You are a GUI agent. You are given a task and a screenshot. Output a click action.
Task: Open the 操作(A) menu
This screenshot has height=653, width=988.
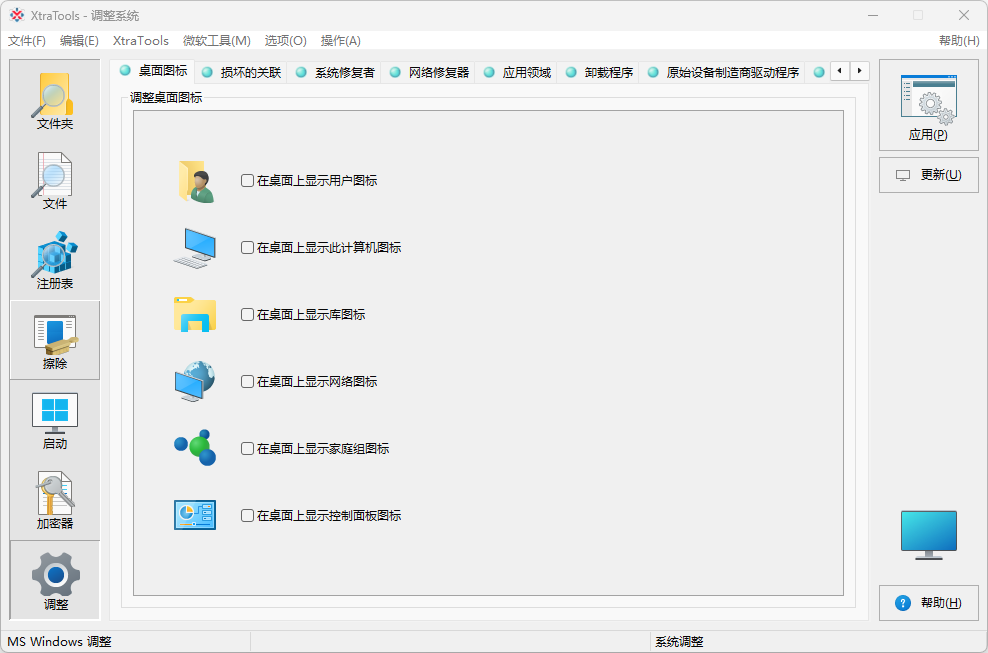(x=341, y=41)
